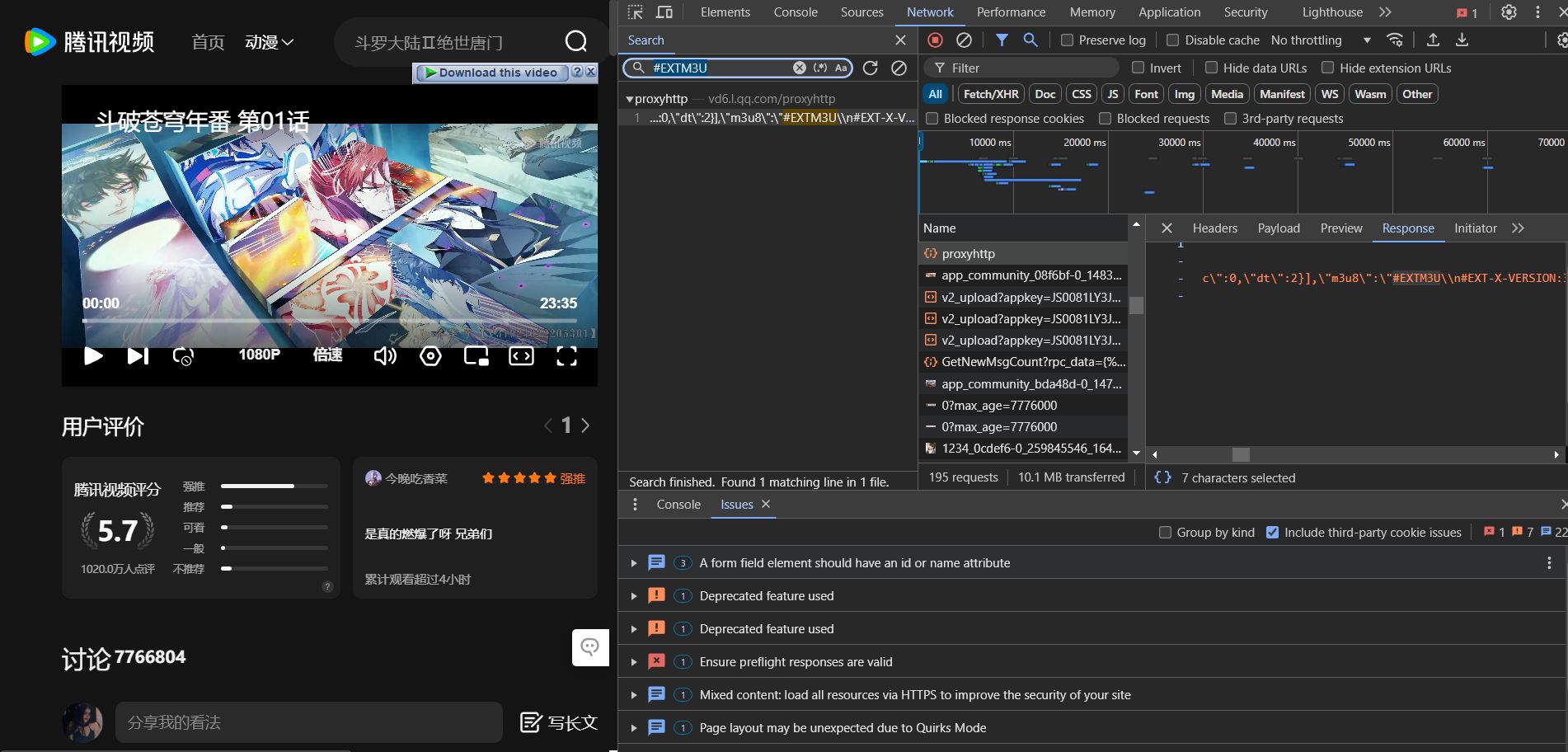The width and height of the screenshot is (1568, 752).
Task: Toggle the network filter funnel icon
Action: 1002,40
